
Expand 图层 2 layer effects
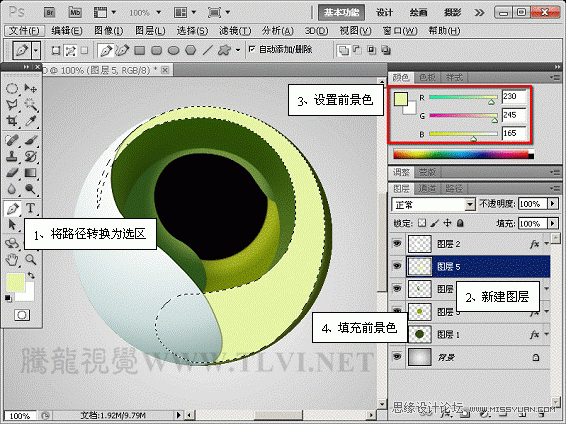[547, 244]
